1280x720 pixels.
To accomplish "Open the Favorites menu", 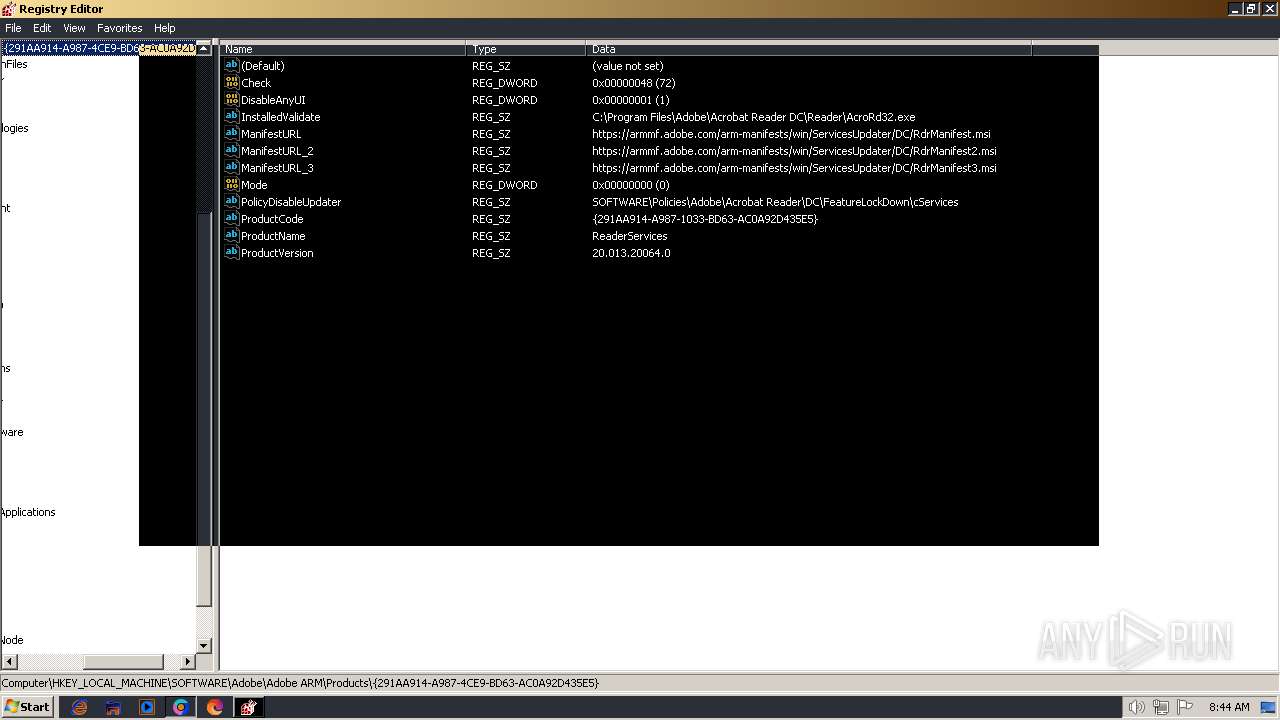I will click(x=120, y=28).
